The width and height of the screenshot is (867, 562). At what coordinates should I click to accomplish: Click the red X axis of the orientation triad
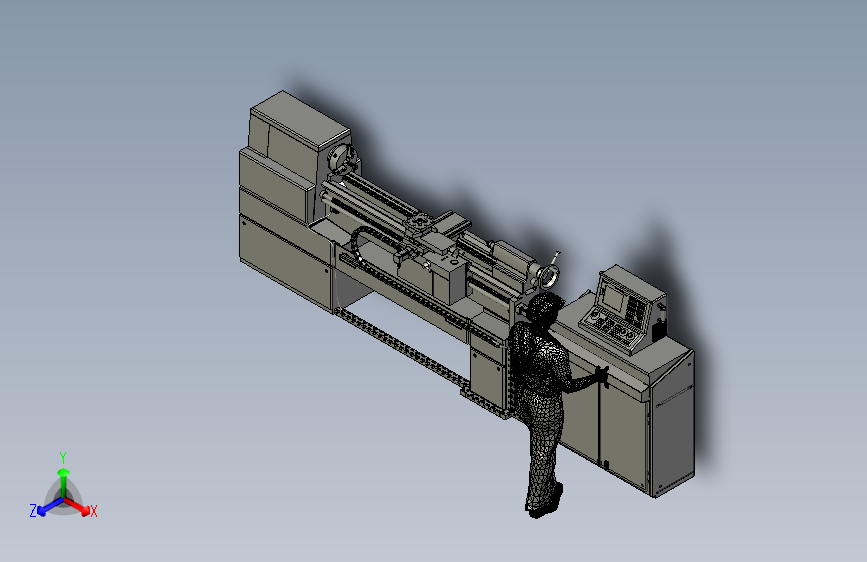(x=77, y=506)
